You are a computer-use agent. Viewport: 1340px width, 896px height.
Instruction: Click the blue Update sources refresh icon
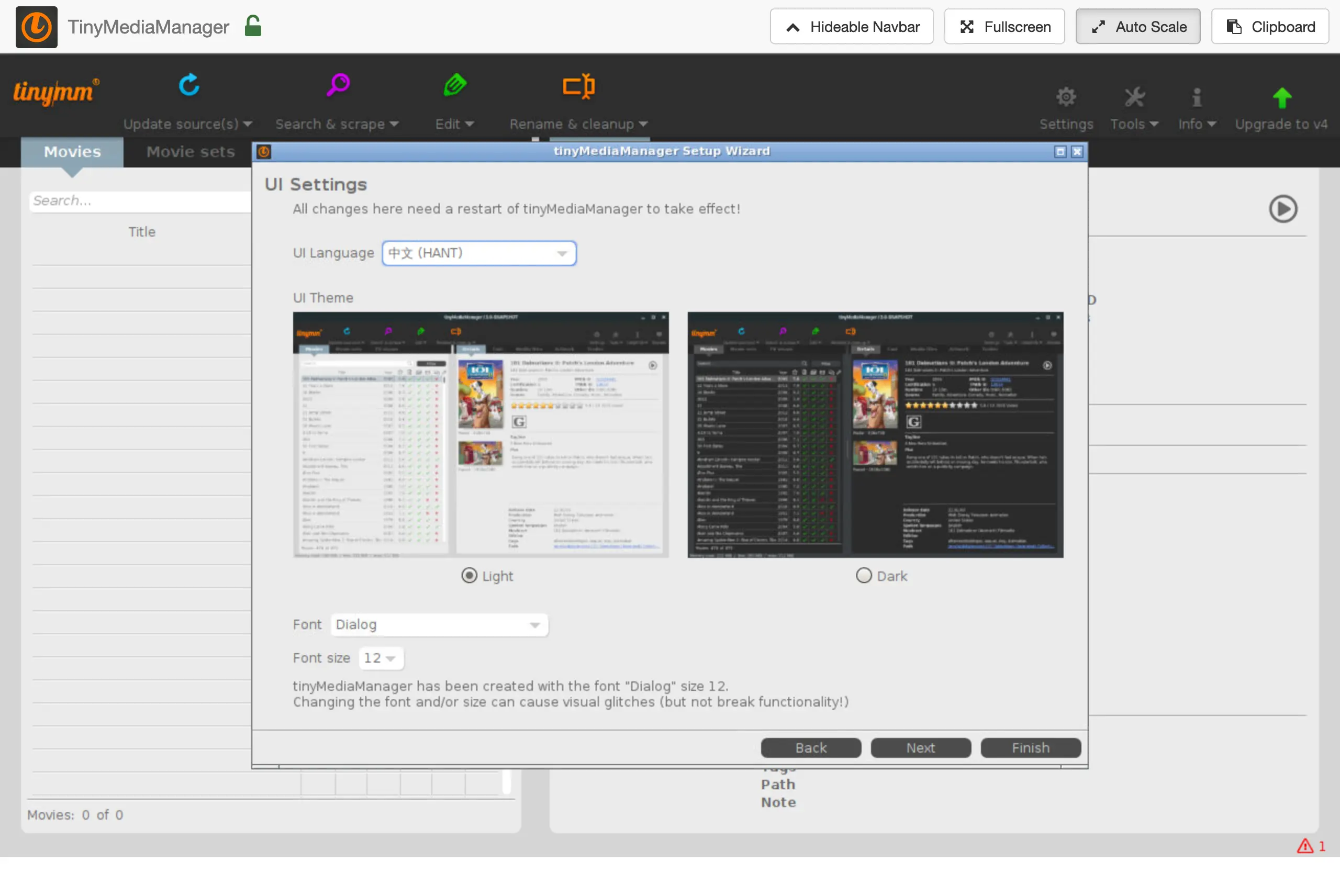coord(188,85)
